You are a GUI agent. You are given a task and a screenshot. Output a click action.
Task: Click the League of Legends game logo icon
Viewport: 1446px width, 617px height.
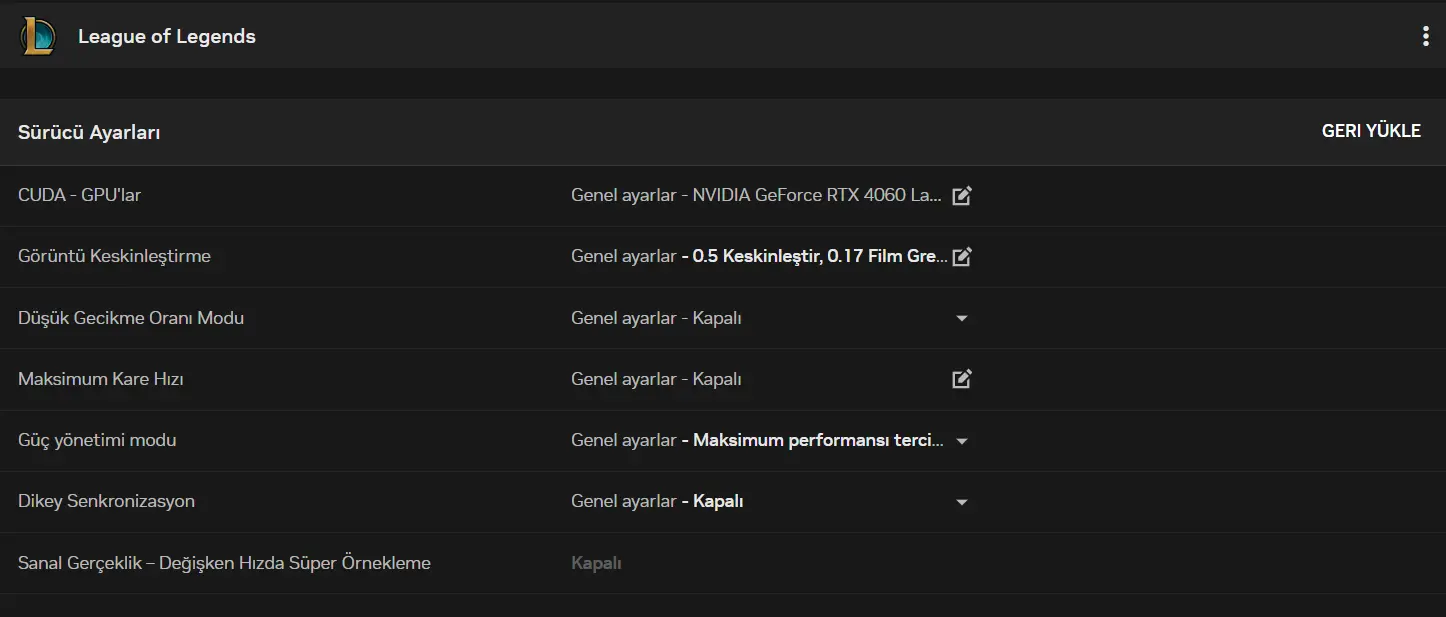tap(38, 37)
